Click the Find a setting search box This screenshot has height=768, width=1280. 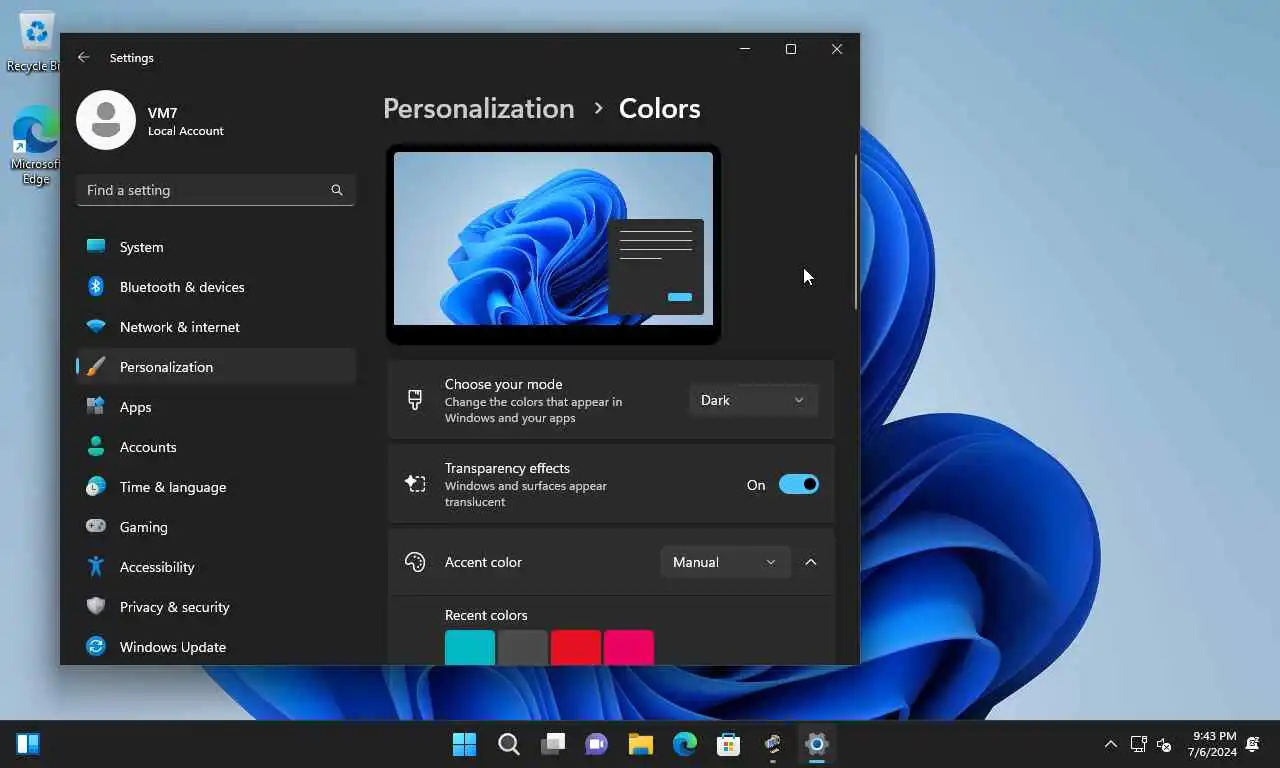[216, 190]
